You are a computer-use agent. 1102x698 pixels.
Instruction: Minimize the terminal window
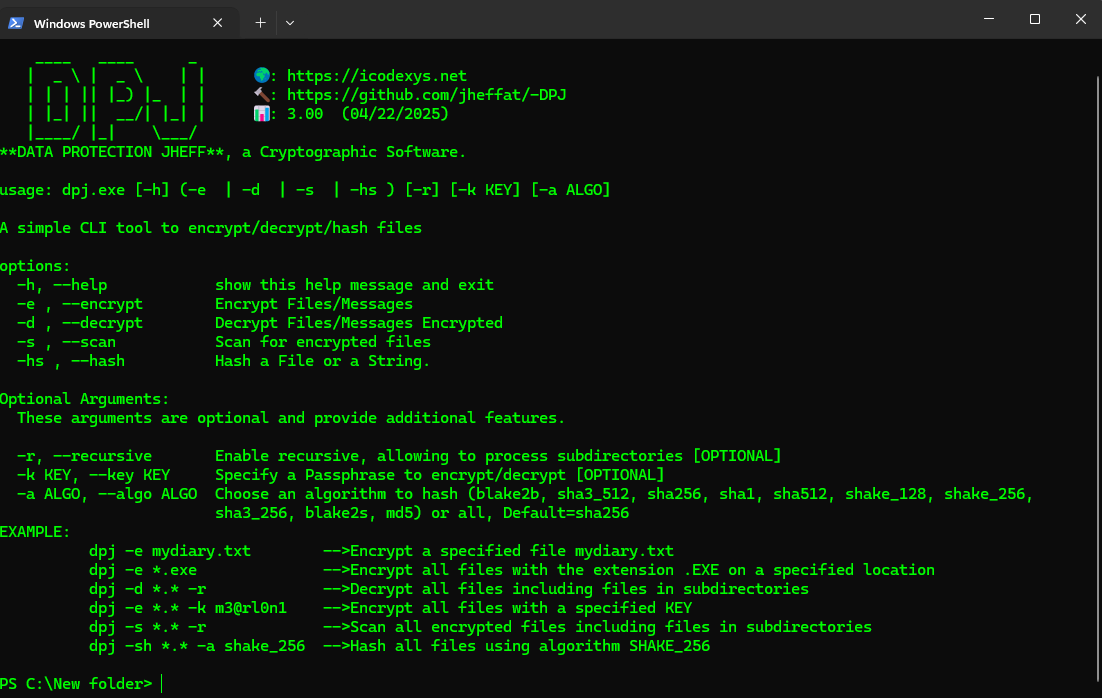(x=989, y=19)
